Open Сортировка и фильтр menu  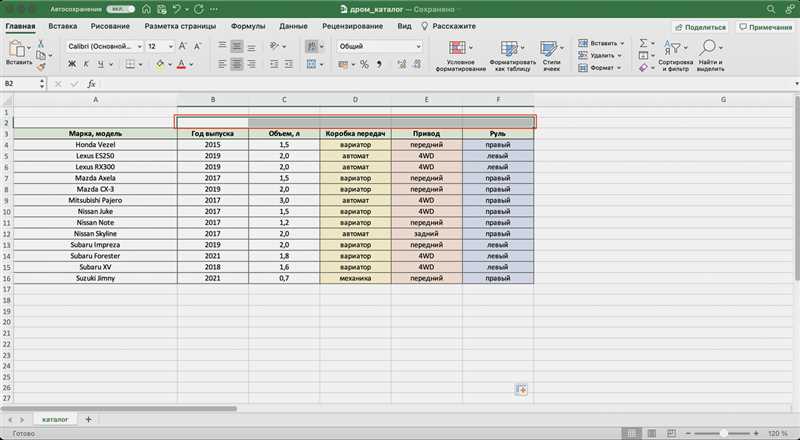tap(676, 56)
